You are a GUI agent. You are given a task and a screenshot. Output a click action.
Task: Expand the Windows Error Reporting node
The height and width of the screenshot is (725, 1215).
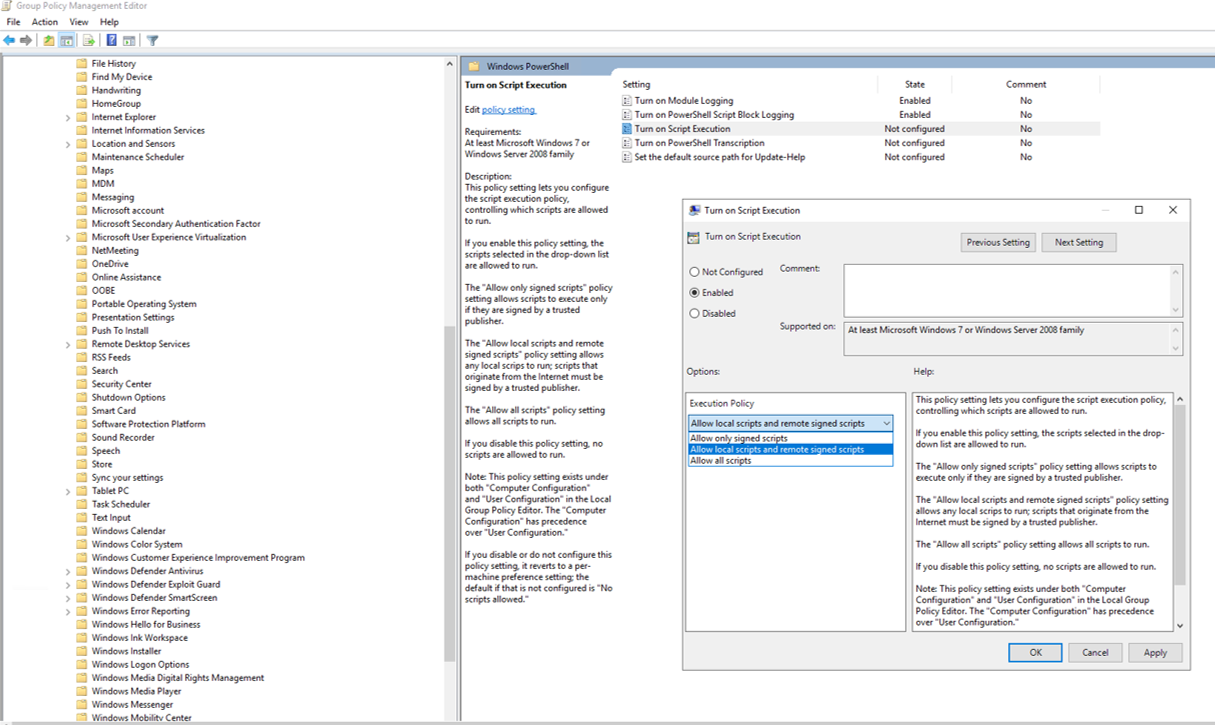[68, 611]
